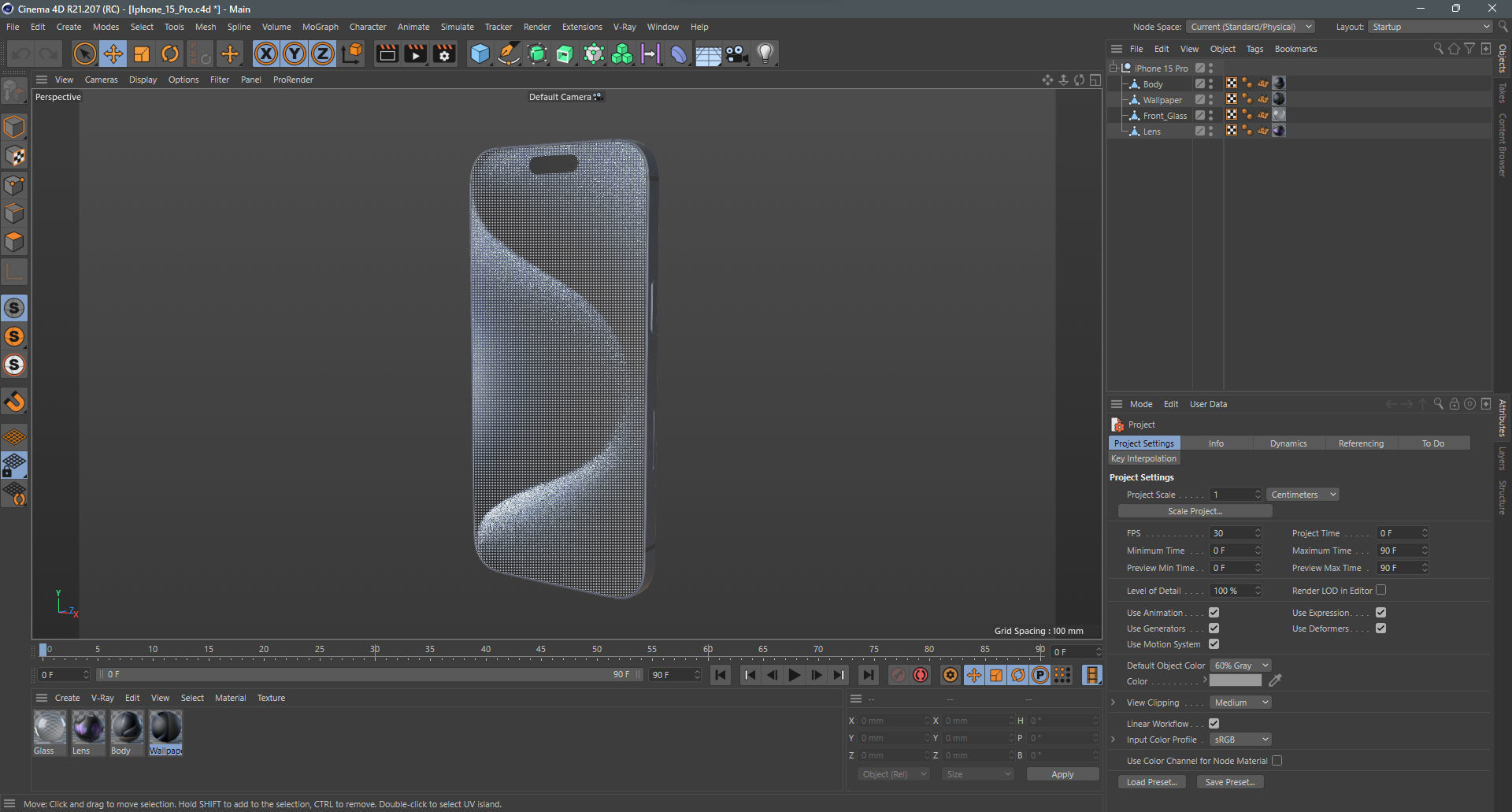Open the MoGraph menu

click(x=320, y=27)
